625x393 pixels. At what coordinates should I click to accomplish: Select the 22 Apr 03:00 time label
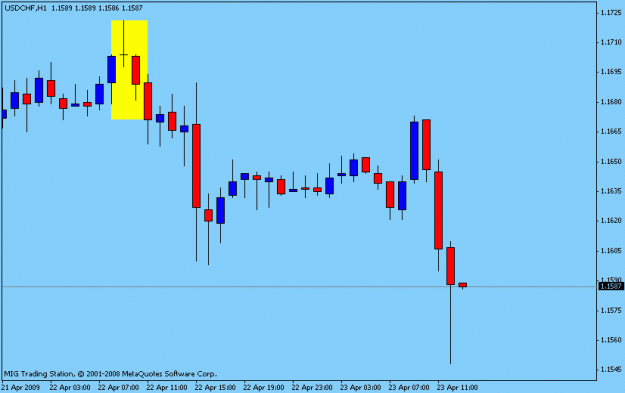[x=70, y=387]
